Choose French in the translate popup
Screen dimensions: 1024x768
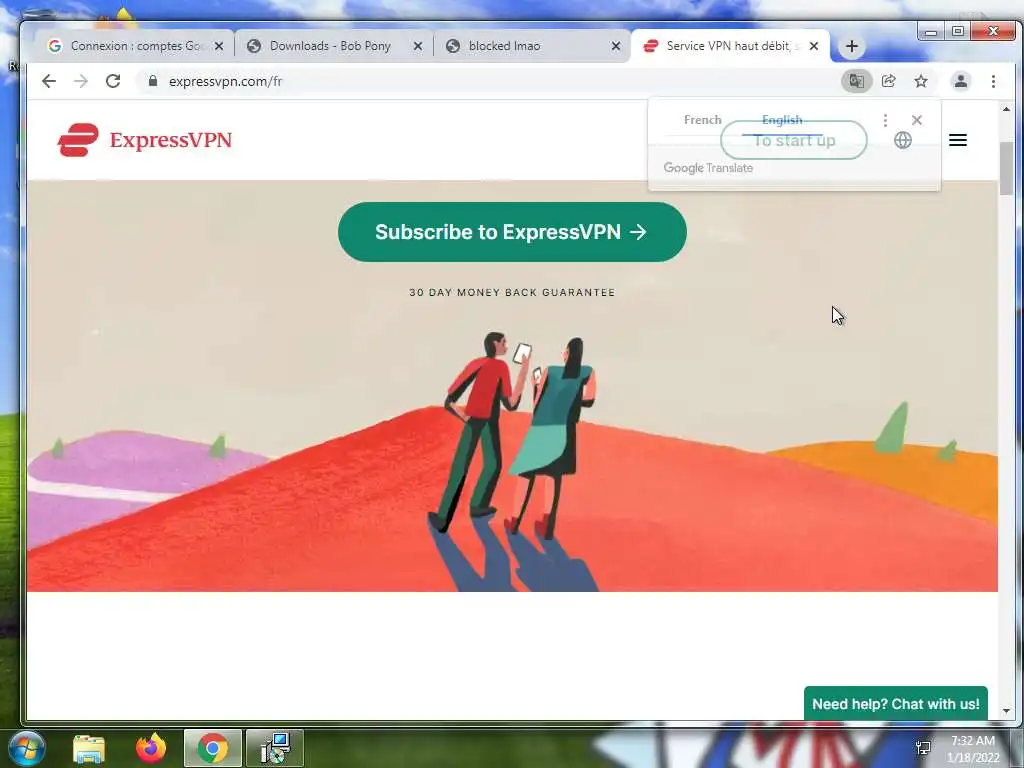[703, 120]
